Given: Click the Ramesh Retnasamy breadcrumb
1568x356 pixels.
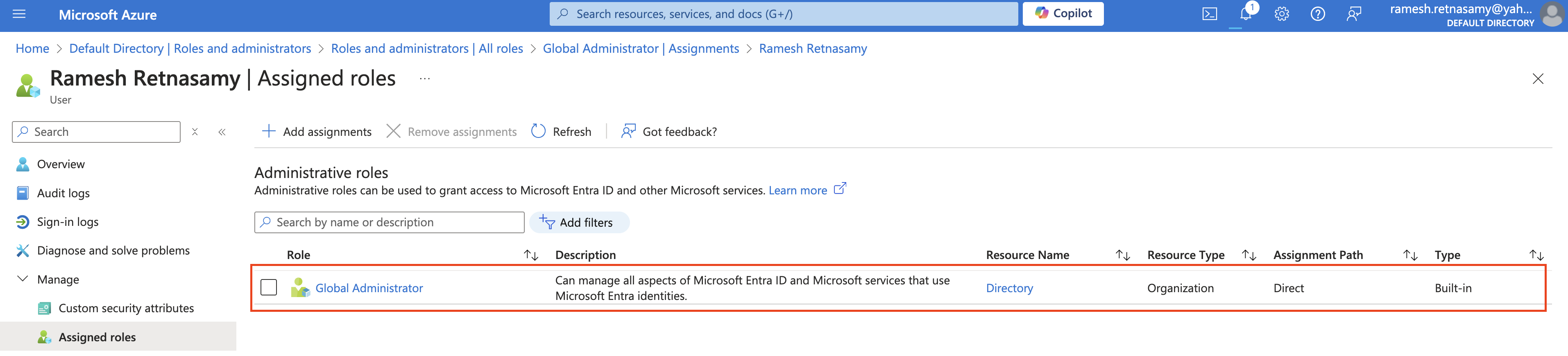Looking at the screenshot, I should pos(813,49).
